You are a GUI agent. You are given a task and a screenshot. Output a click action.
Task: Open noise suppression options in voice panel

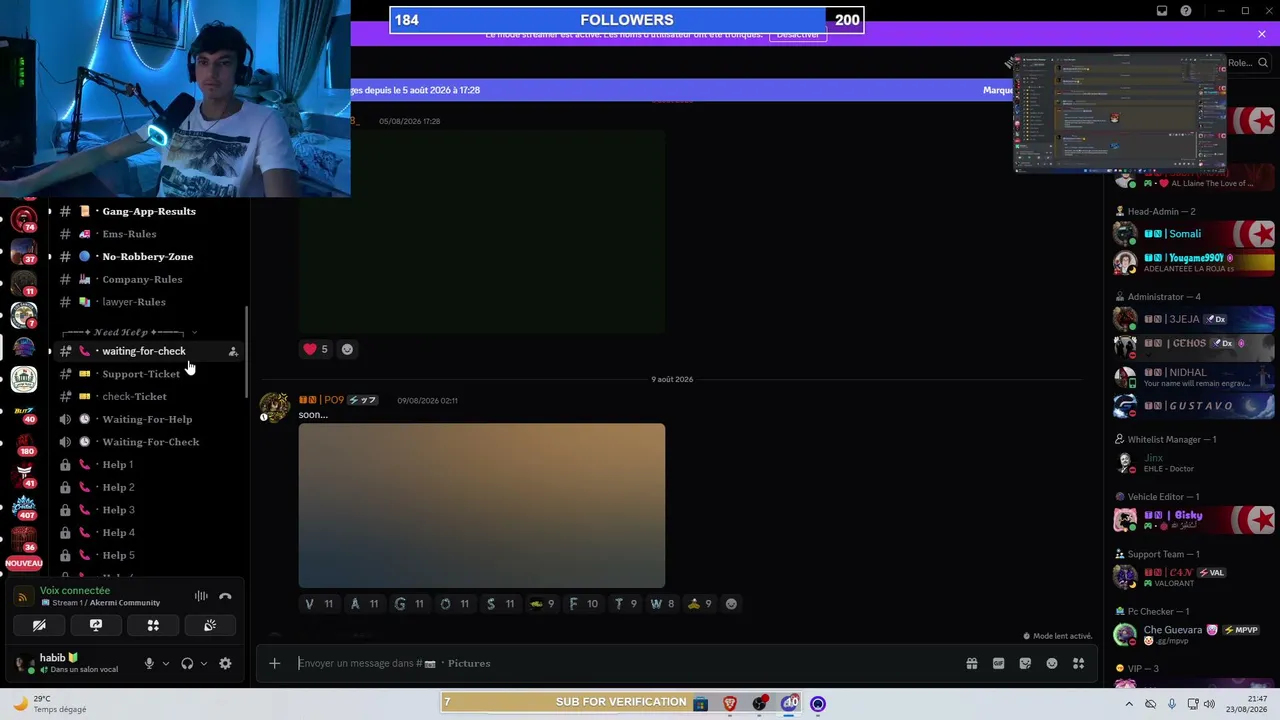(201, 597)
